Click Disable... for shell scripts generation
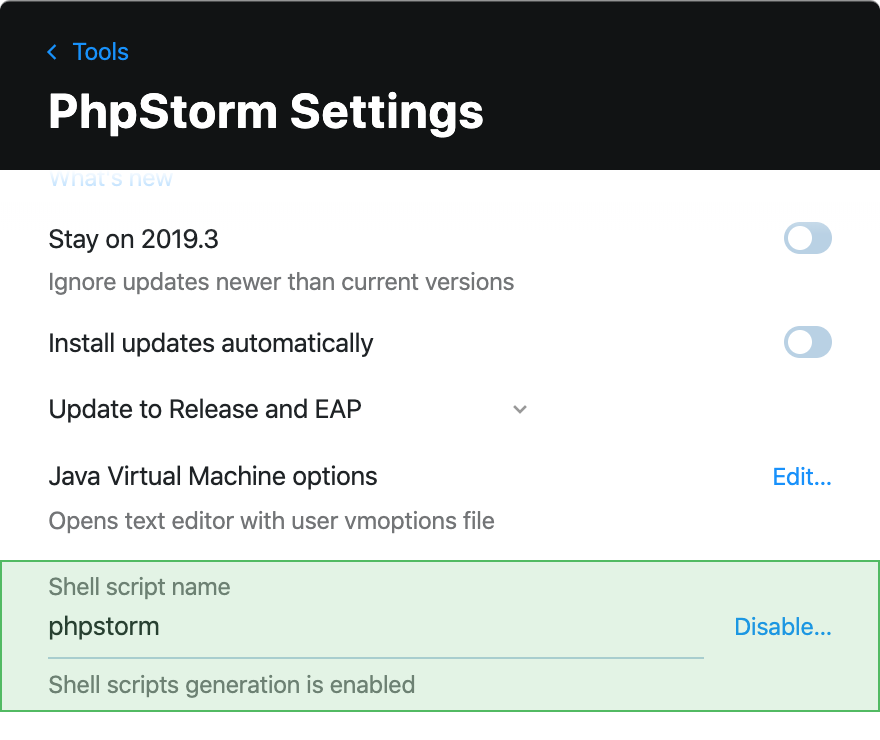This screenshot has height=740, width=880. 783,627
